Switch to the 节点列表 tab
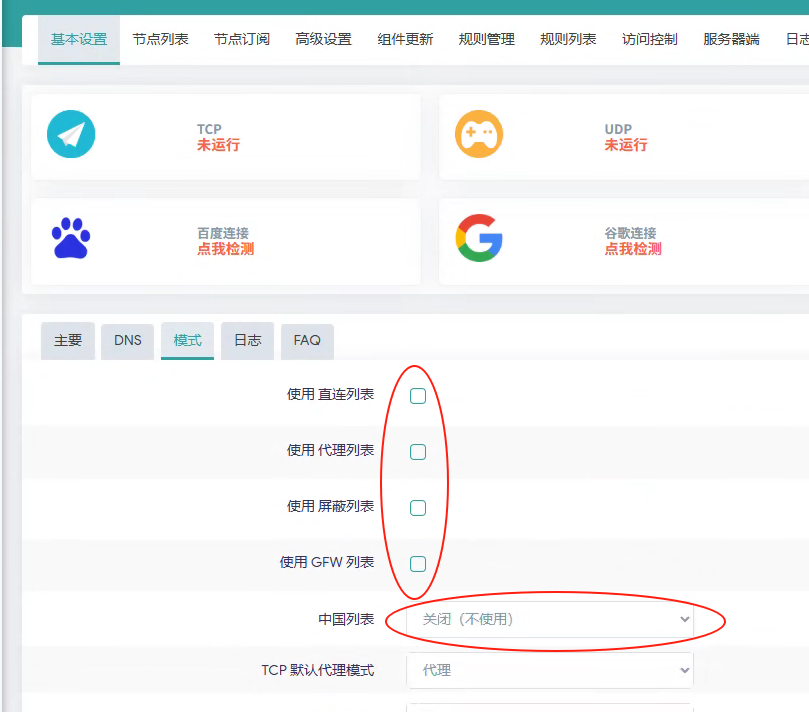809x712 pixels. click(x=160, y=40)
